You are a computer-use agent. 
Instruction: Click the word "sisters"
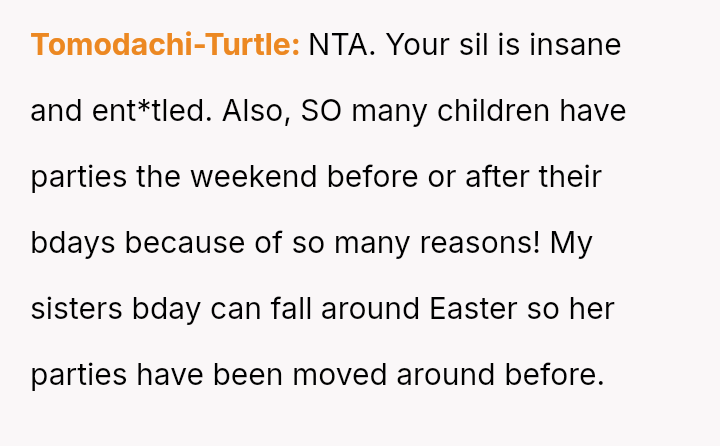(x=77, y=309)
